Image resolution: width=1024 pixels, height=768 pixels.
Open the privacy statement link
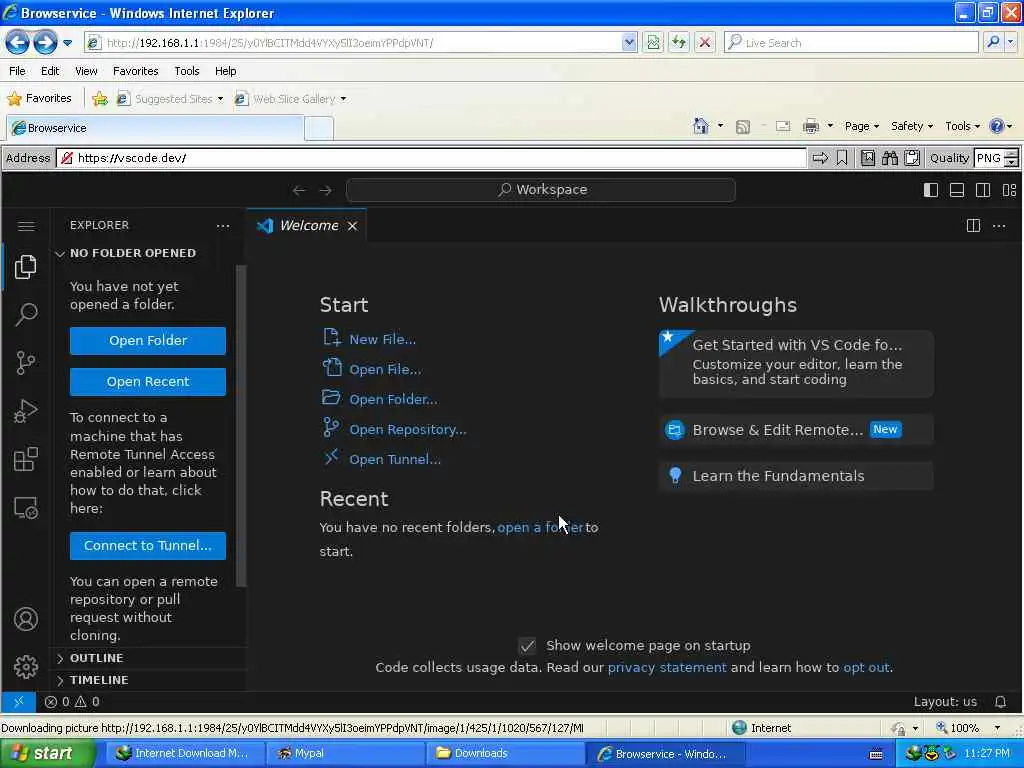coord(667,667)
